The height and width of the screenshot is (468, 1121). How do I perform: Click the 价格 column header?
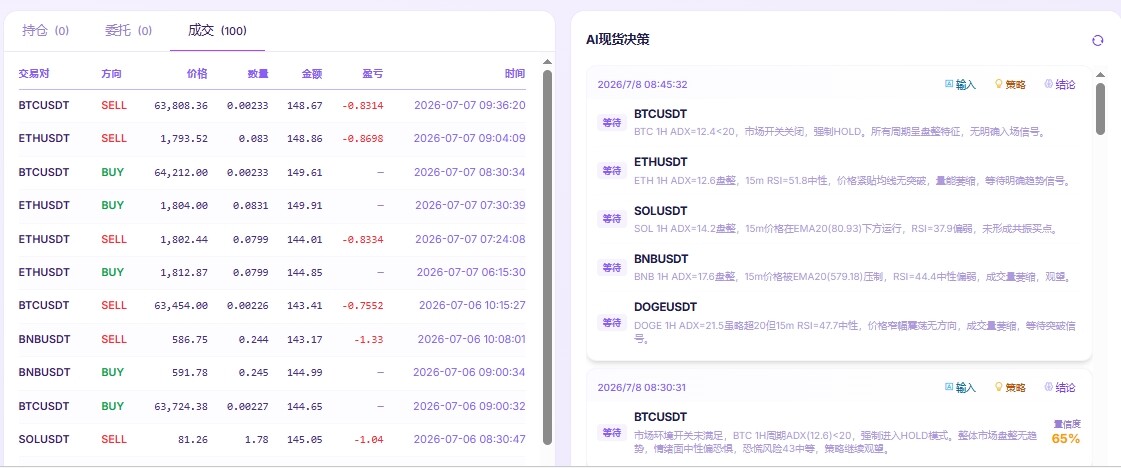click(x=197, y=73)
